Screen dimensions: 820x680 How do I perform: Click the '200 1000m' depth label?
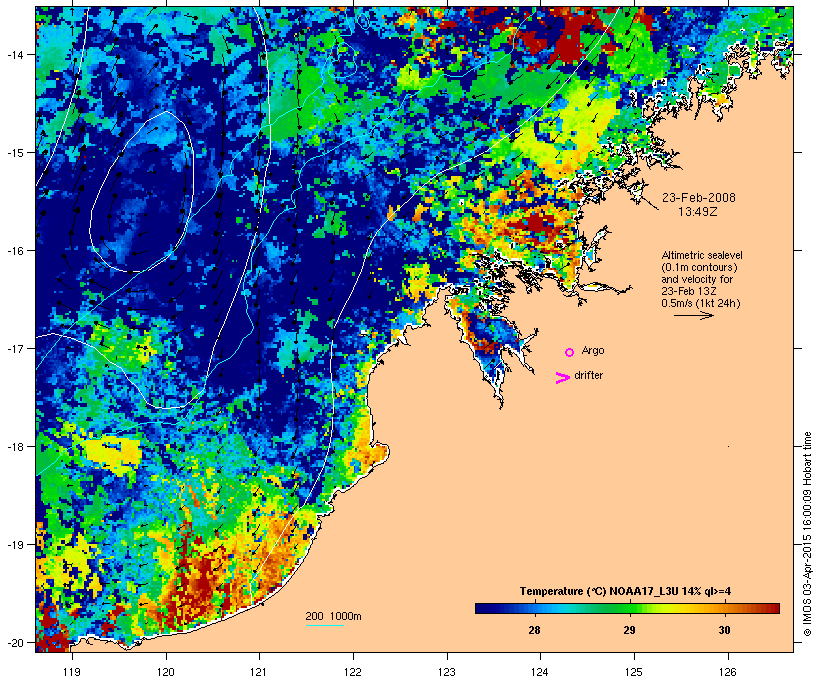tap(333, 616)
